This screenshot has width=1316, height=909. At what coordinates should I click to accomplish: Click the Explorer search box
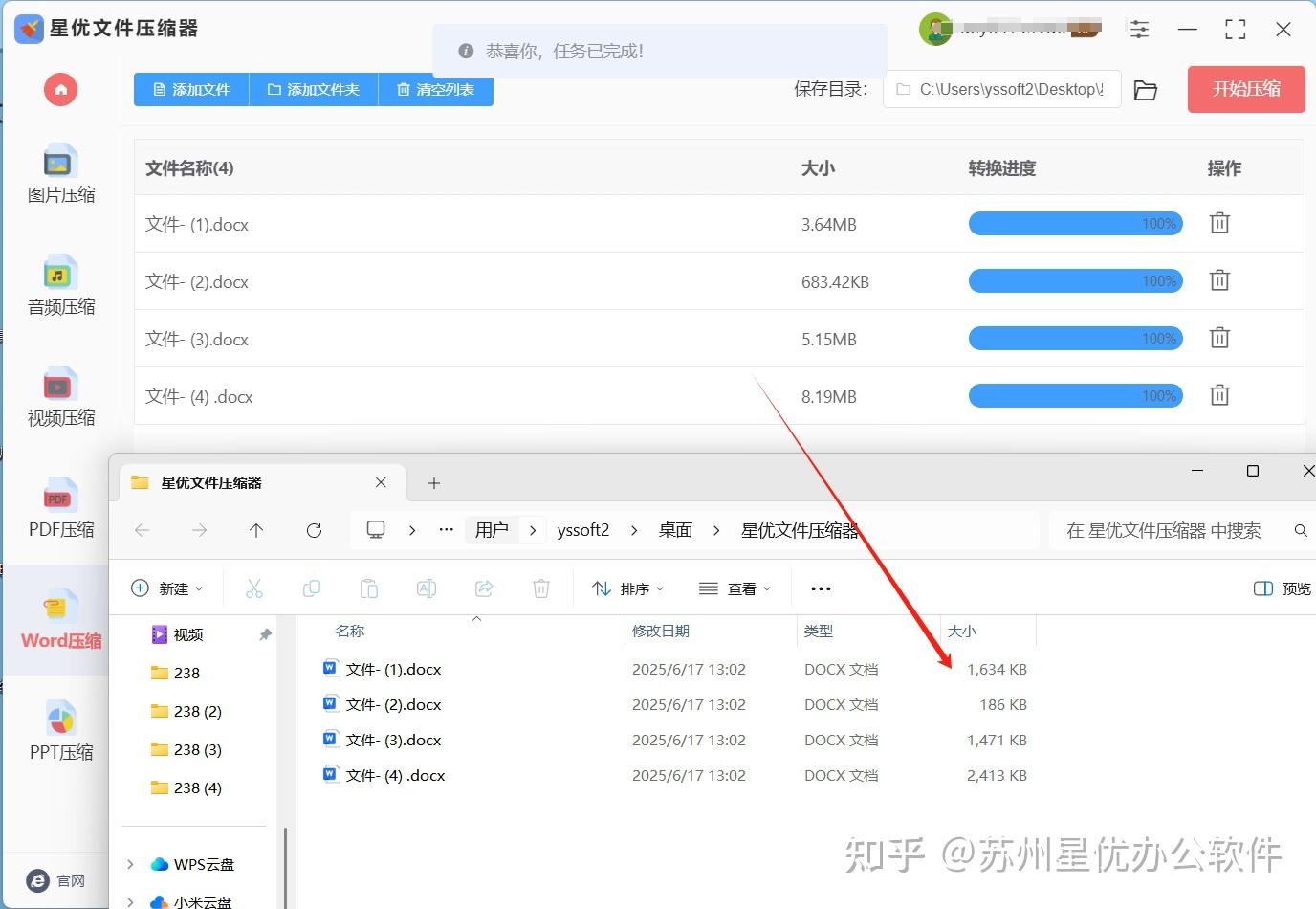click(x=1172, y=531)
